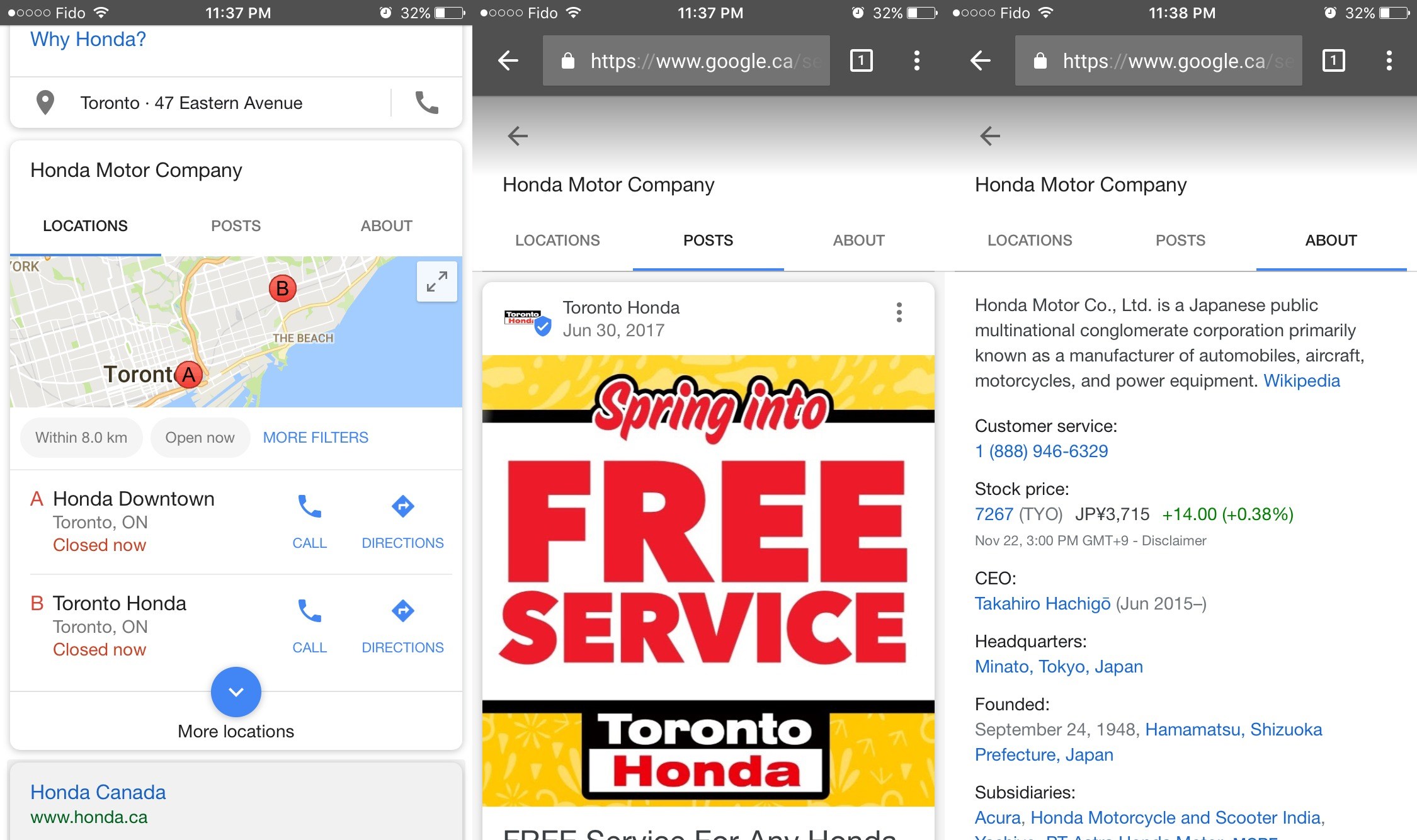Go back in middle browser toolbar
Image resolution: width=1417 pixels, height=840 pixels.
[508, 60]
